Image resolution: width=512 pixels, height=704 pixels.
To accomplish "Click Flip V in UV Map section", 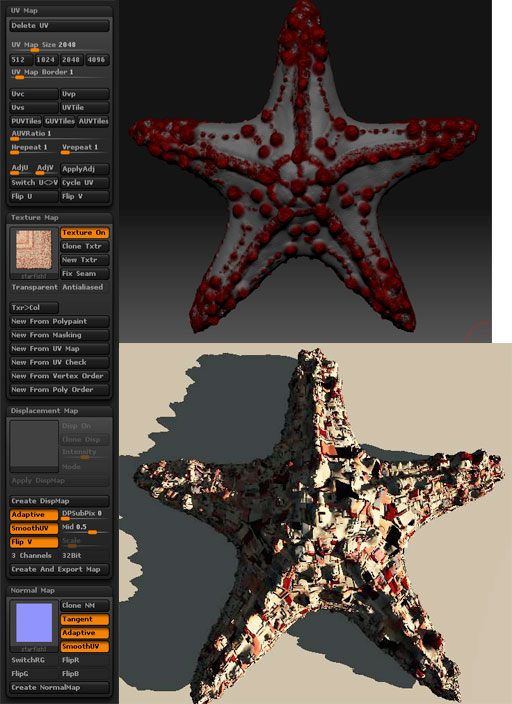I will point(84,197).
